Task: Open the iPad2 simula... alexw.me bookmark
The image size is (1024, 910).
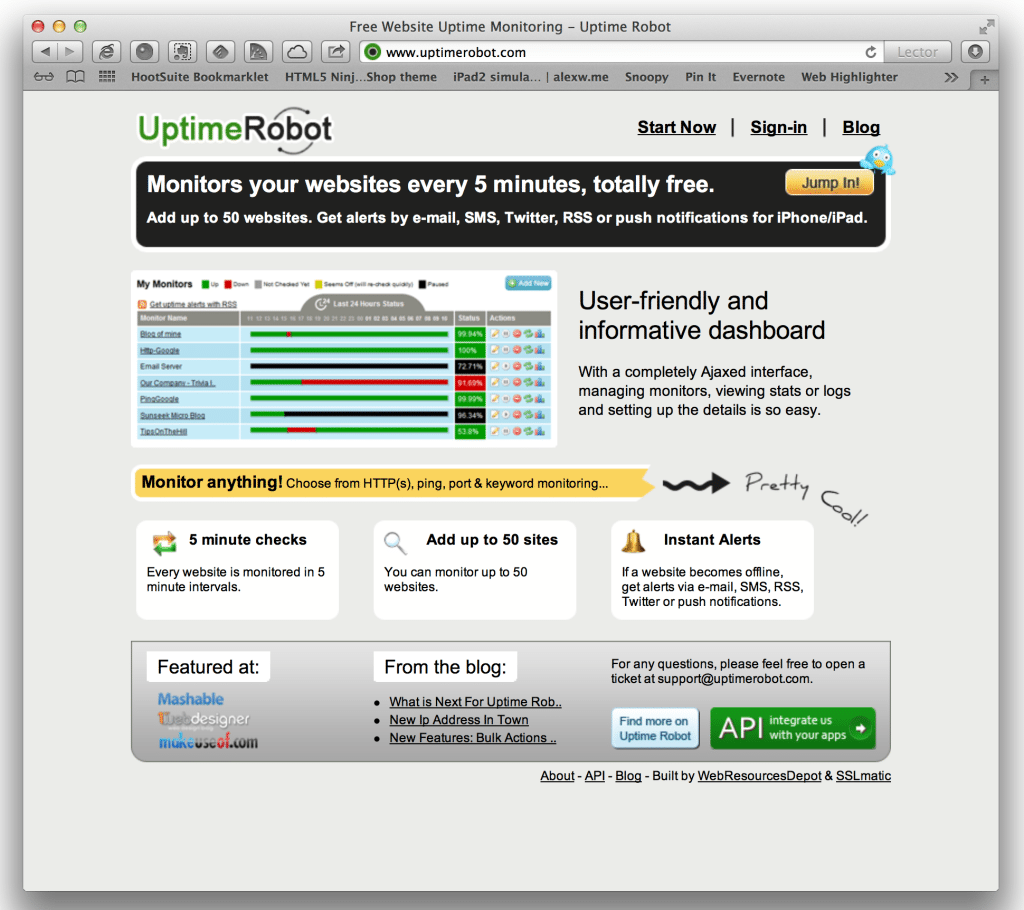Action: point(531,77)
